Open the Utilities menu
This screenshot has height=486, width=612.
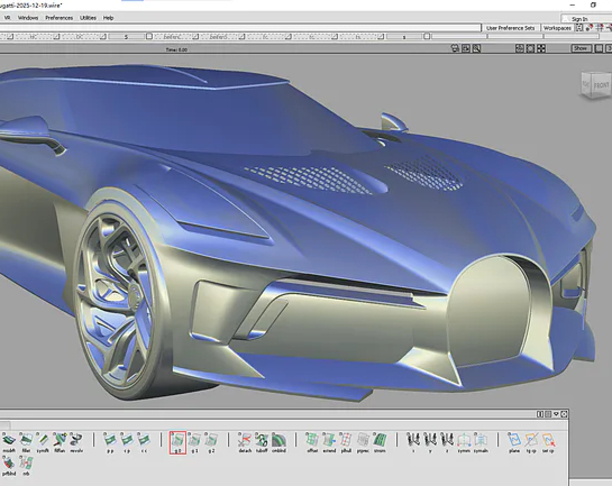pos(88,17)
